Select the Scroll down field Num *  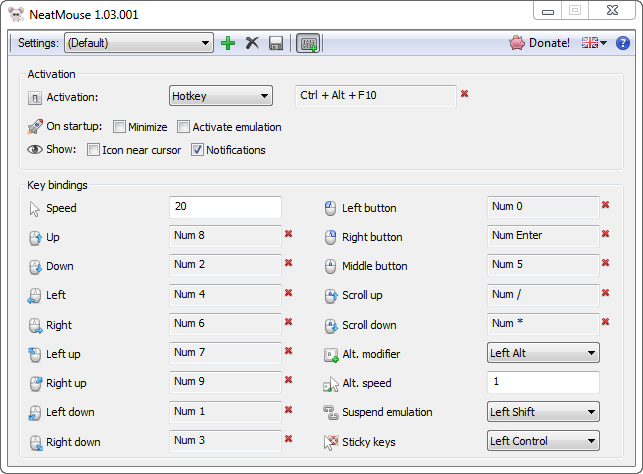pyautogui.click(x=543, y=324)
